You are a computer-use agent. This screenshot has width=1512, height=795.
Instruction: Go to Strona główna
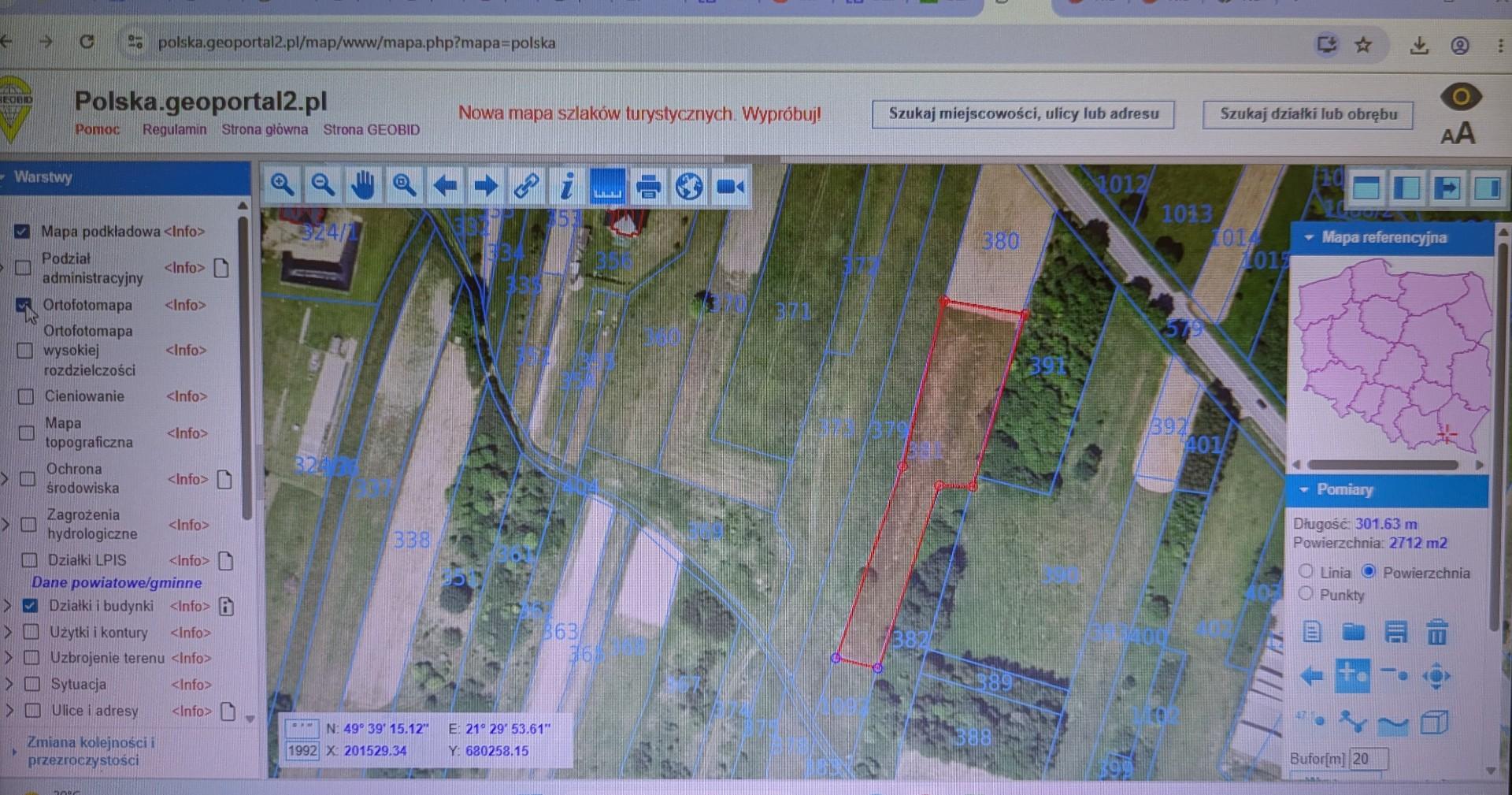265,129
